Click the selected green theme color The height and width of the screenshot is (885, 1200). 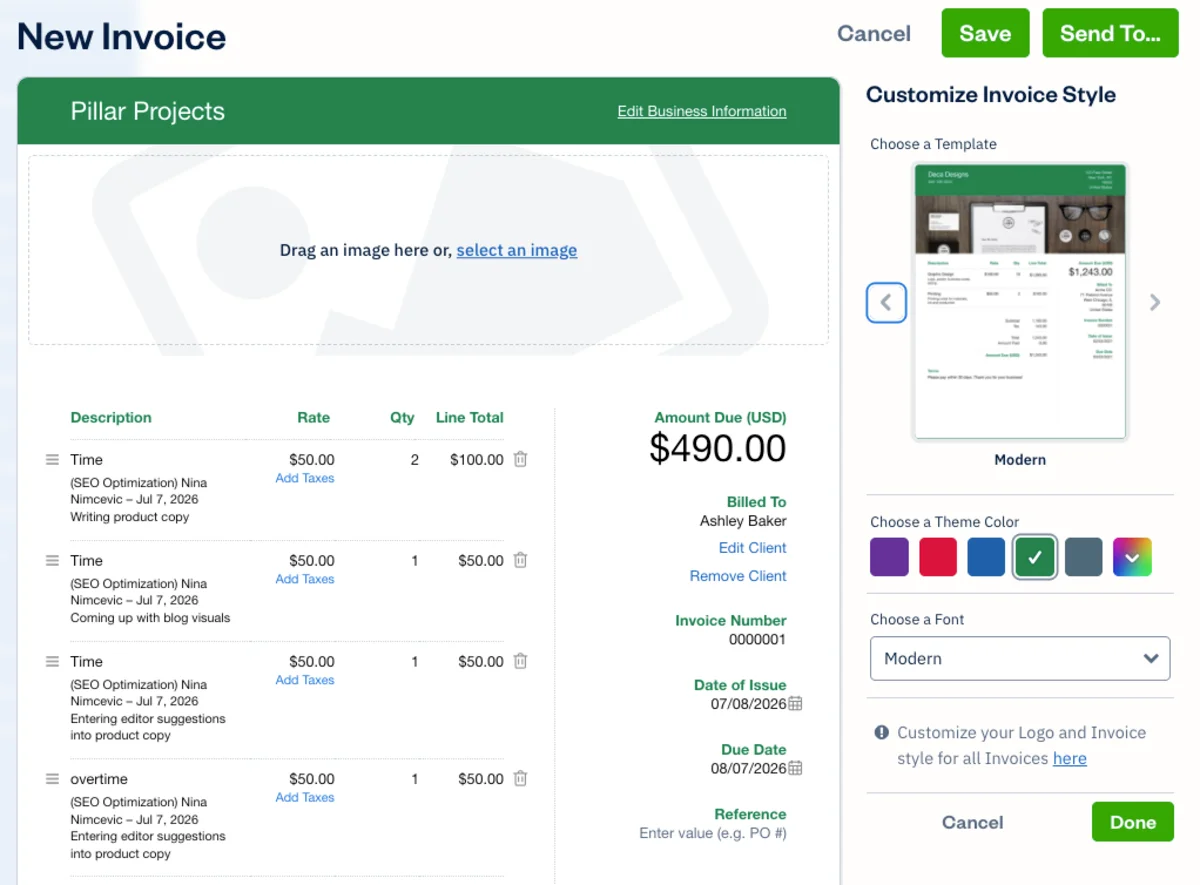click(x=1035, y=557)
